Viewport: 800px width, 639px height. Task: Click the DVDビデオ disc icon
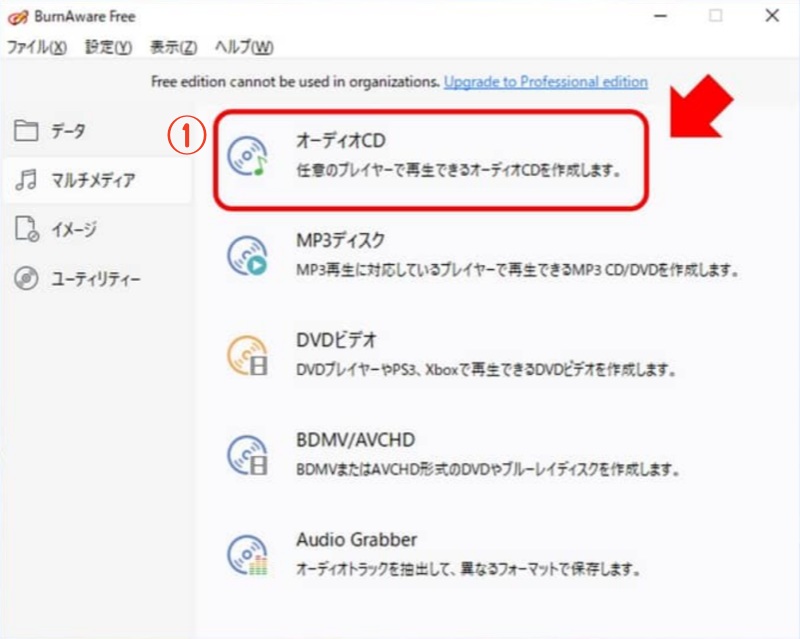[247, 355]
